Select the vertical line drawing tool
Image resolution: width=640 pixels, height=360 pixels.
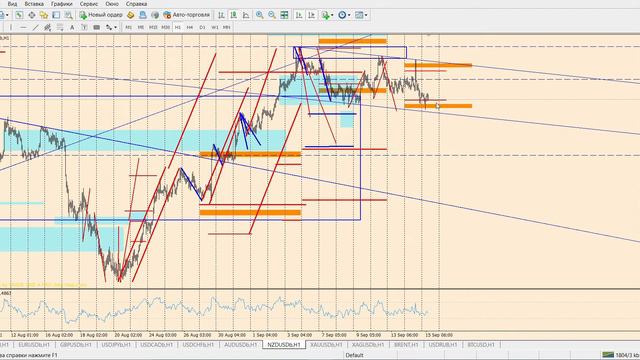coord(11,27)
